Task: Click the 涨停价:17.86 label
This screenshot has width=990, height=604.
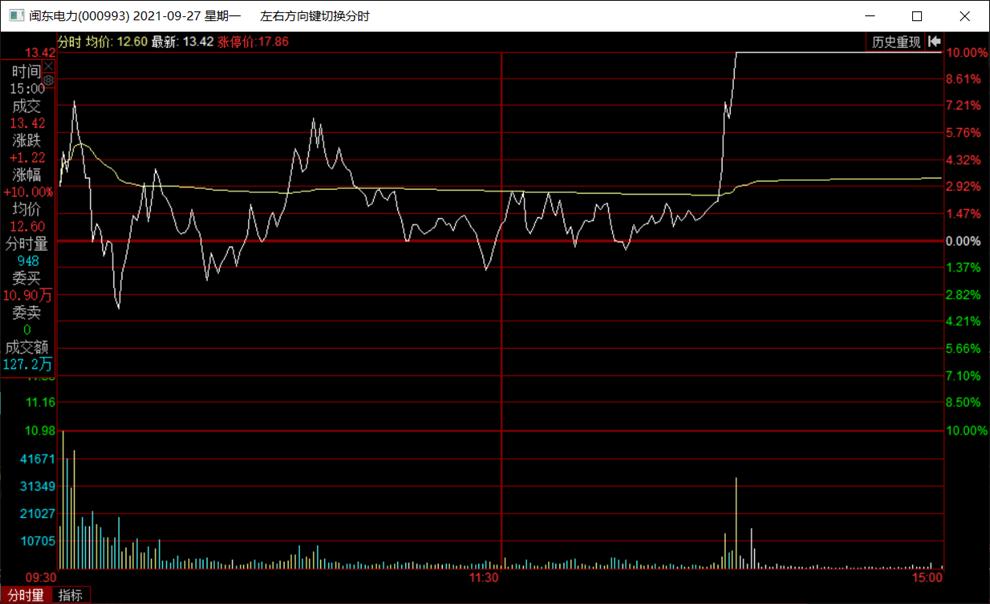Action: (x=253, y=42)
